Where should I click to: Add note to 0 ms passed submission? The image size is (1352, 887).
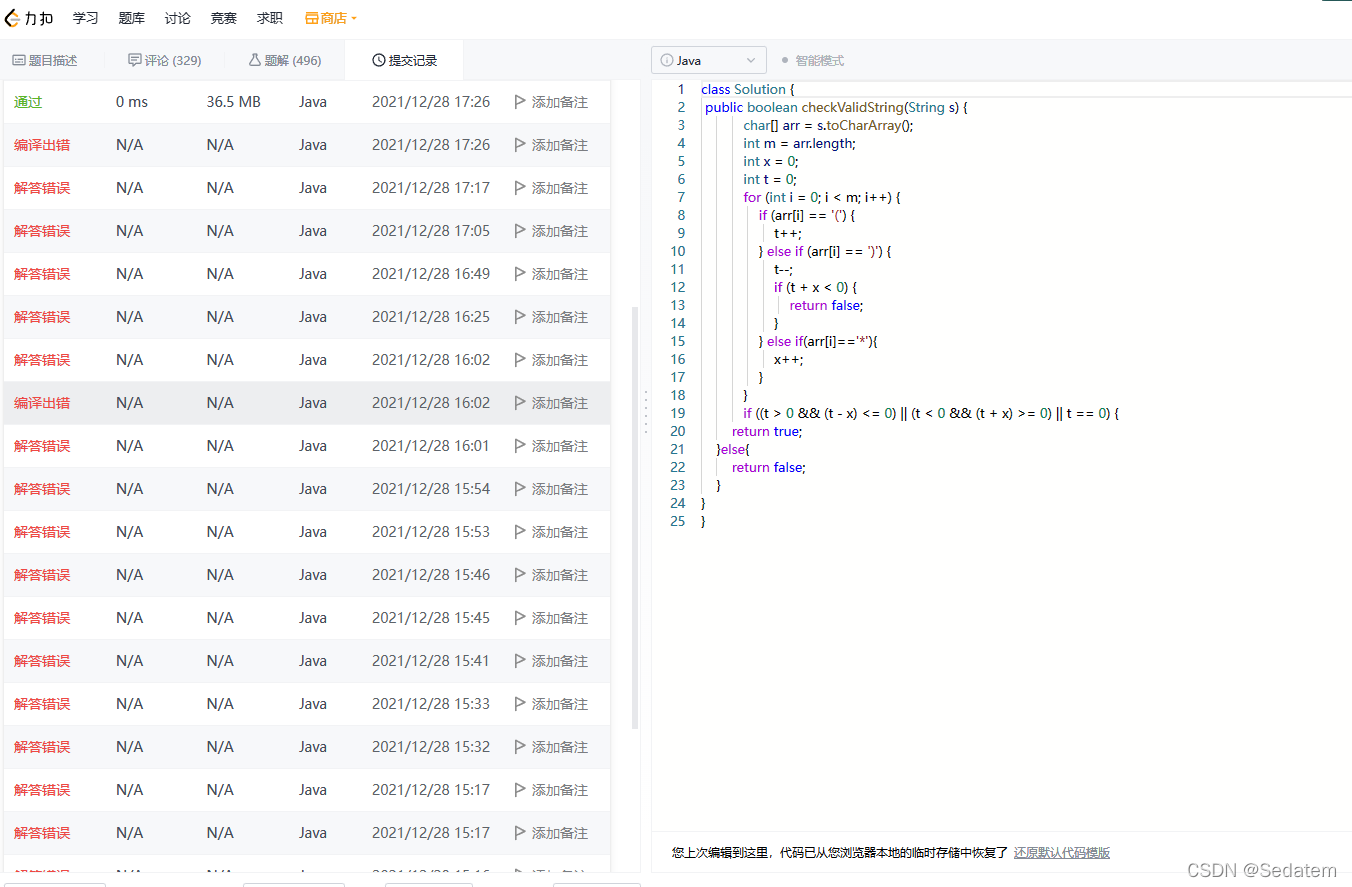pyautogui.click(x=551, y=102)
